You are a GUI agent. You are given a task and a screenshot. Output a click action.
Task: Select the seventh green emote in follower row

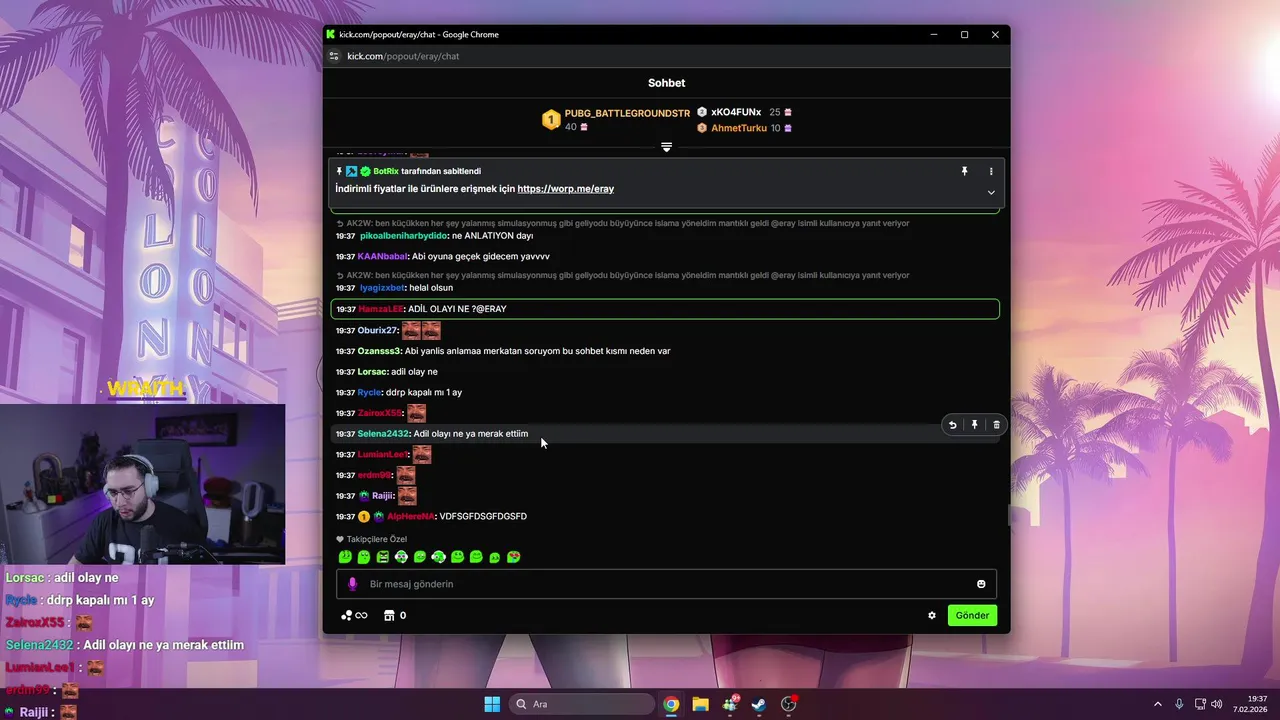[457, 557]
